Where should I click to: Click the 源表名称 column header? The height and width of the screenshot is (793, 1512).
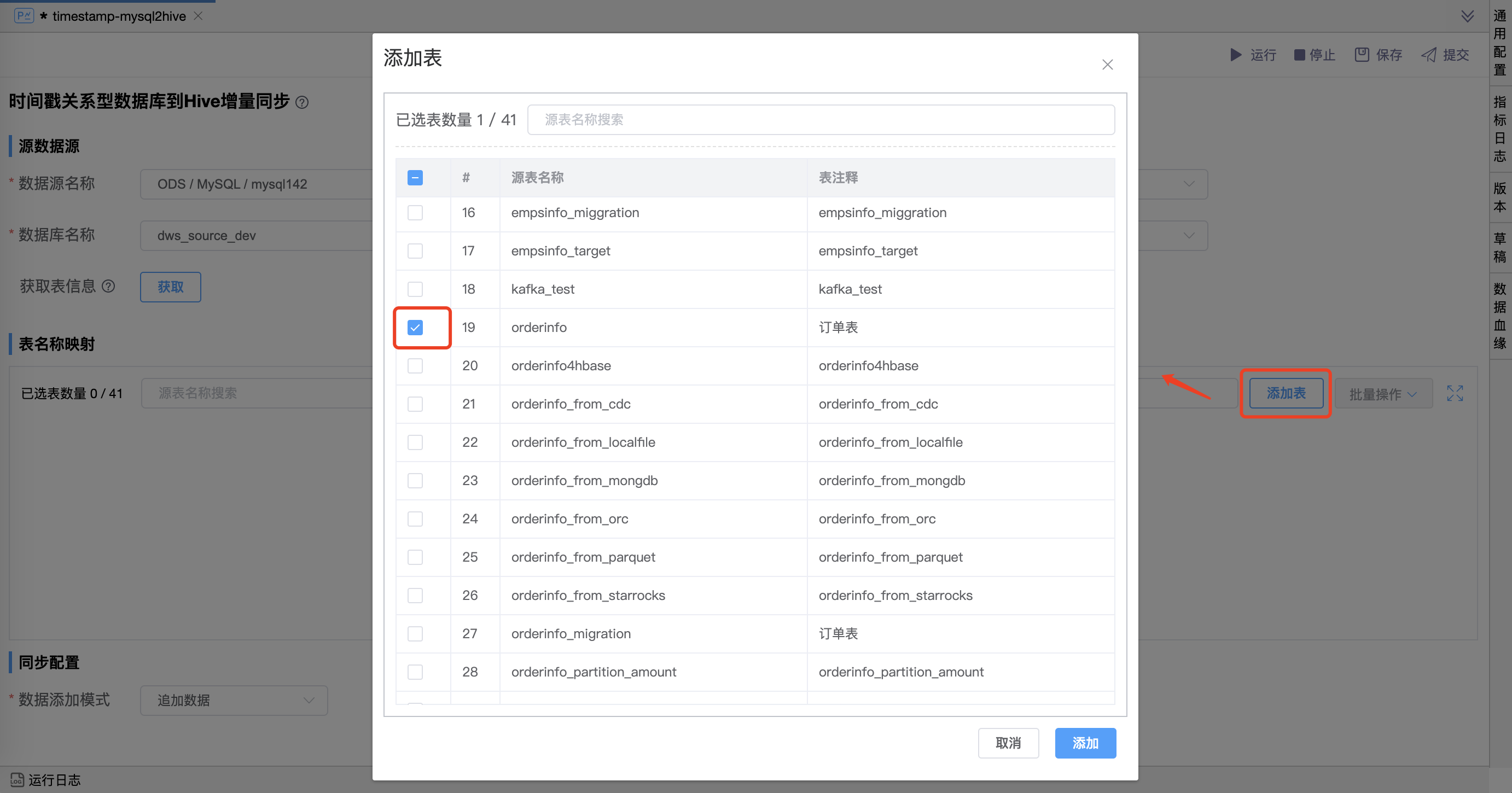point(537,178)
